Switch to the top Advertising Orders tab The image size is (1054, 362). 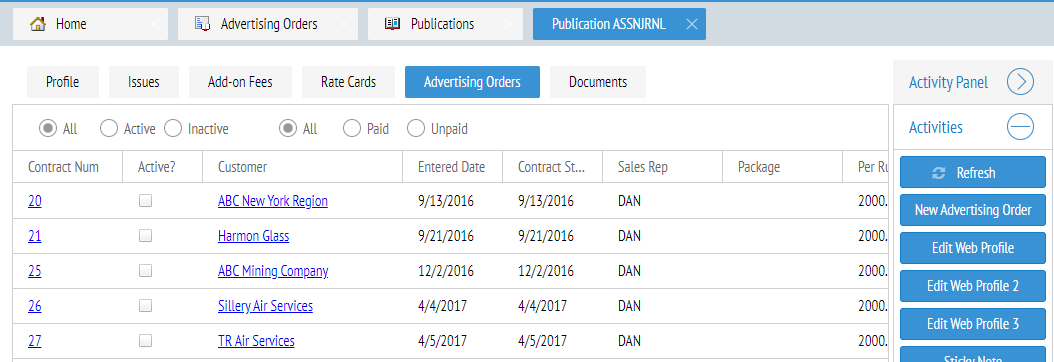coord(268,24)
